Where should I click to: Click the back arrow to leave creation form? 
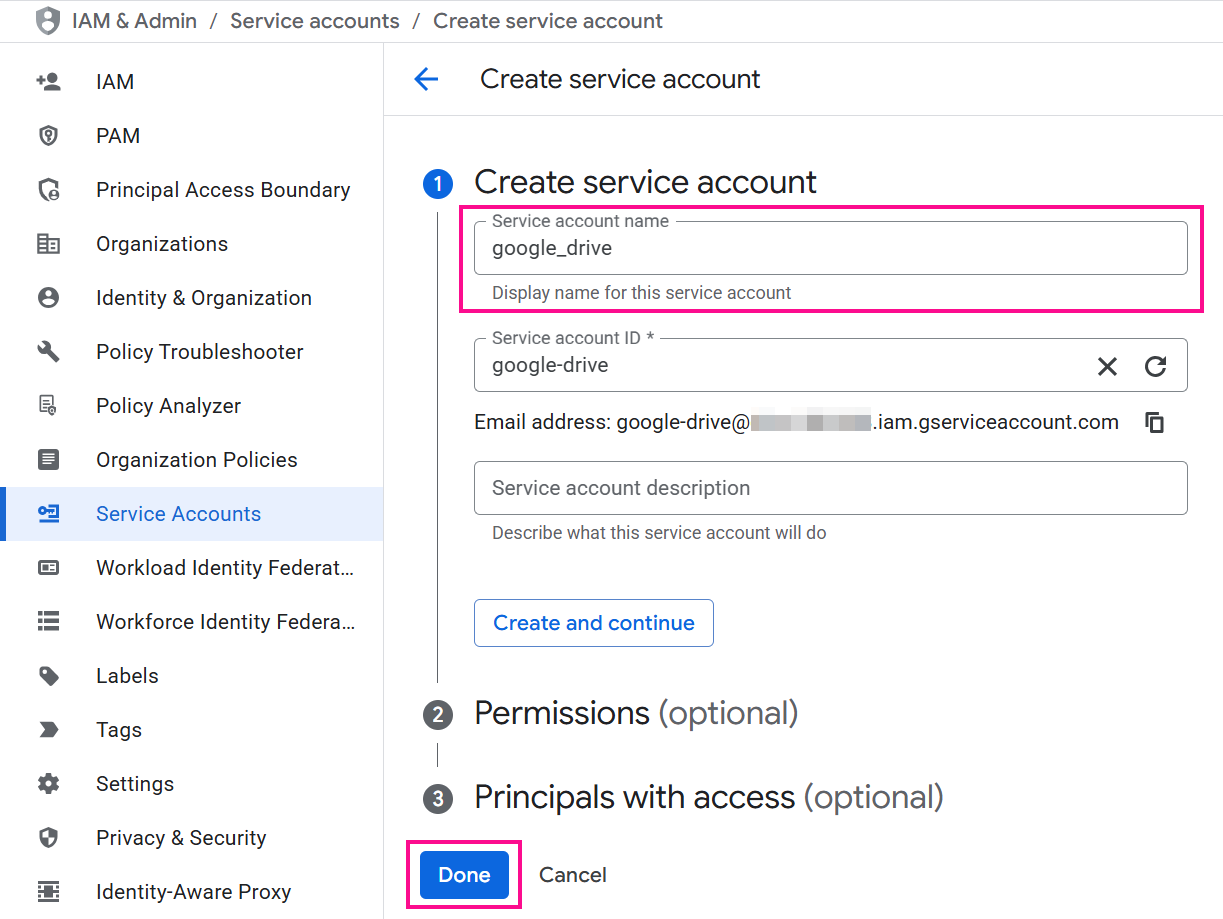pyautogui.click(x=426, y=79)
